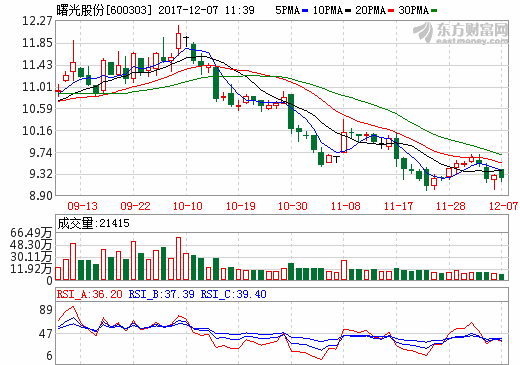Select the timestamp 2017-12-07 11:39

coord(206,10)
